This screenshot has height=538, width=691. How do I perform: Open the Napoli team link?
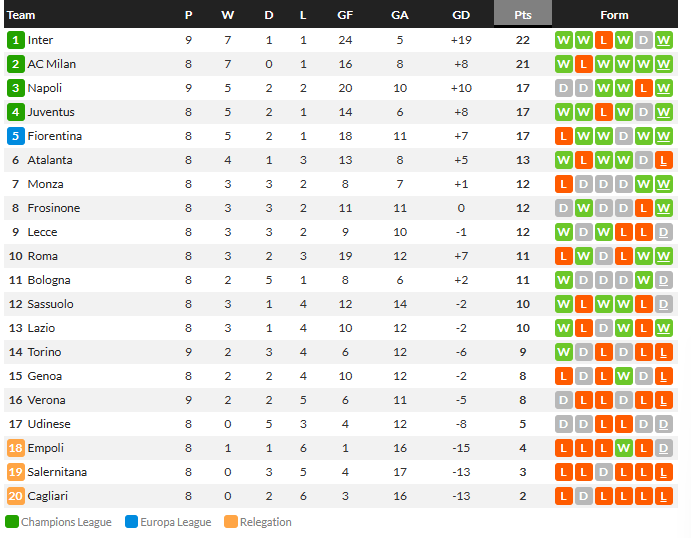pos(45,88)
